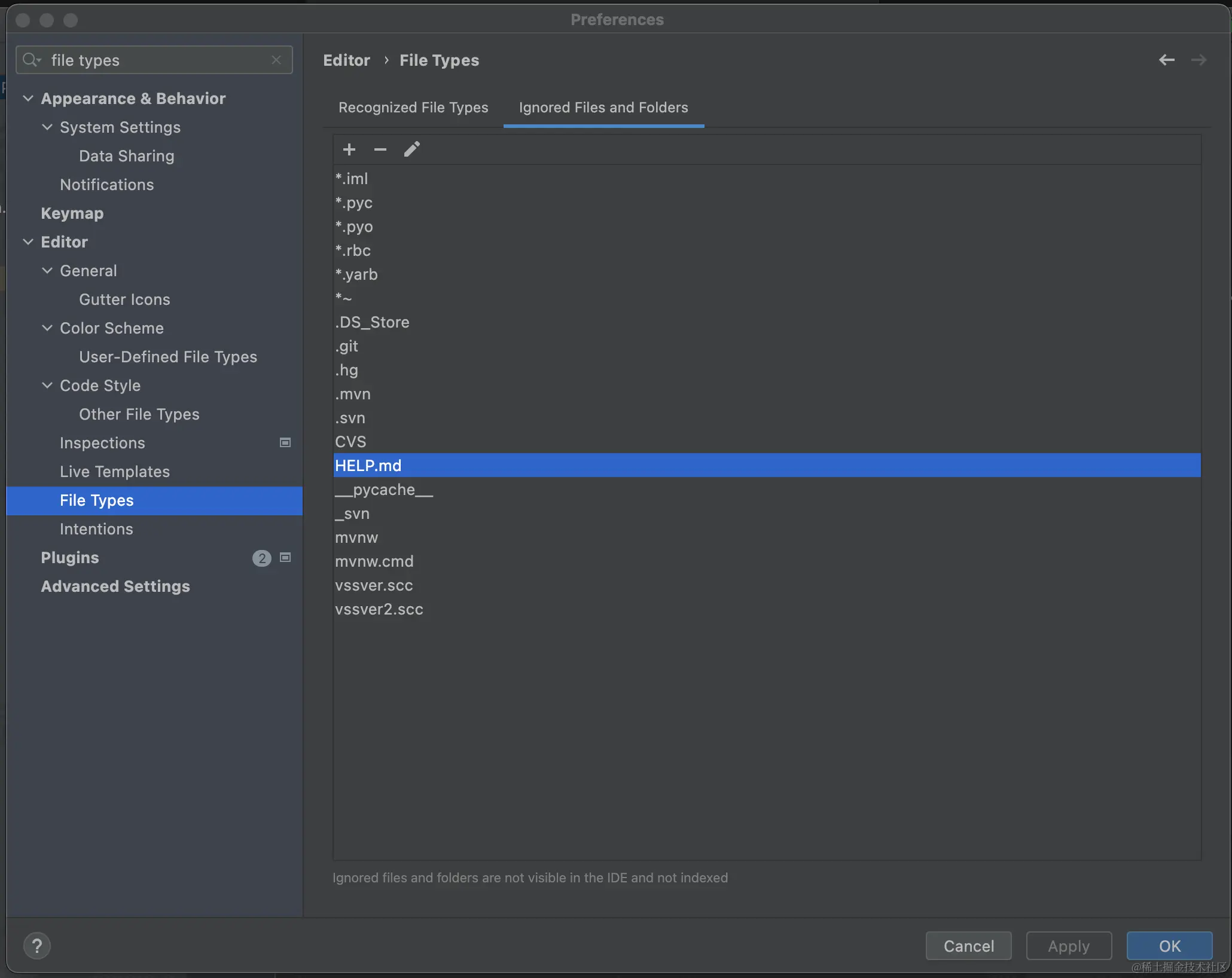Collapse the Editor tree node
1232x978 pixels.
coord(28,242)
